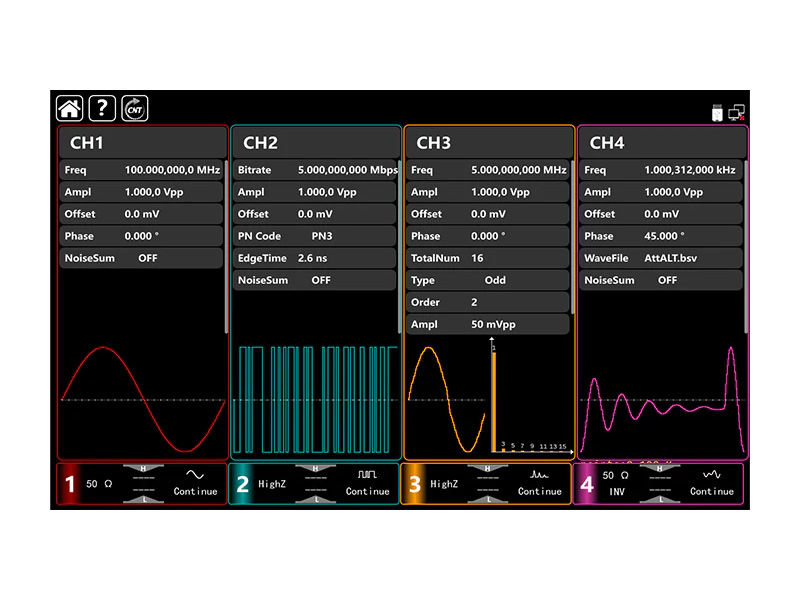The image size is (800, 600).
Task: Toggle channel 2 output using the teal 2
Action: (x=243, y=484)
